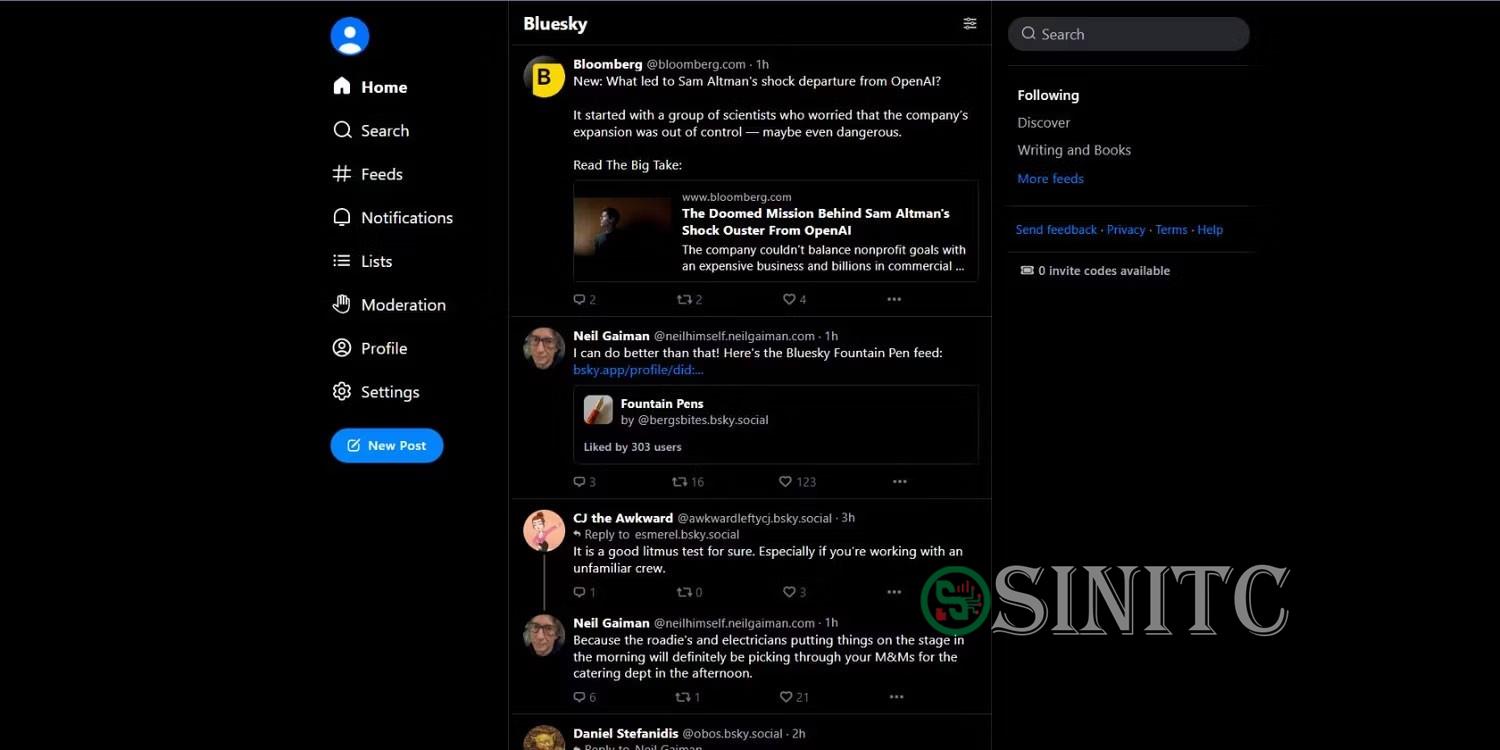Image resolution: width=1500 pixels, height=750 pixels.
Task: Like the Fountain Pen post with 123 likes
Action: 797,481
